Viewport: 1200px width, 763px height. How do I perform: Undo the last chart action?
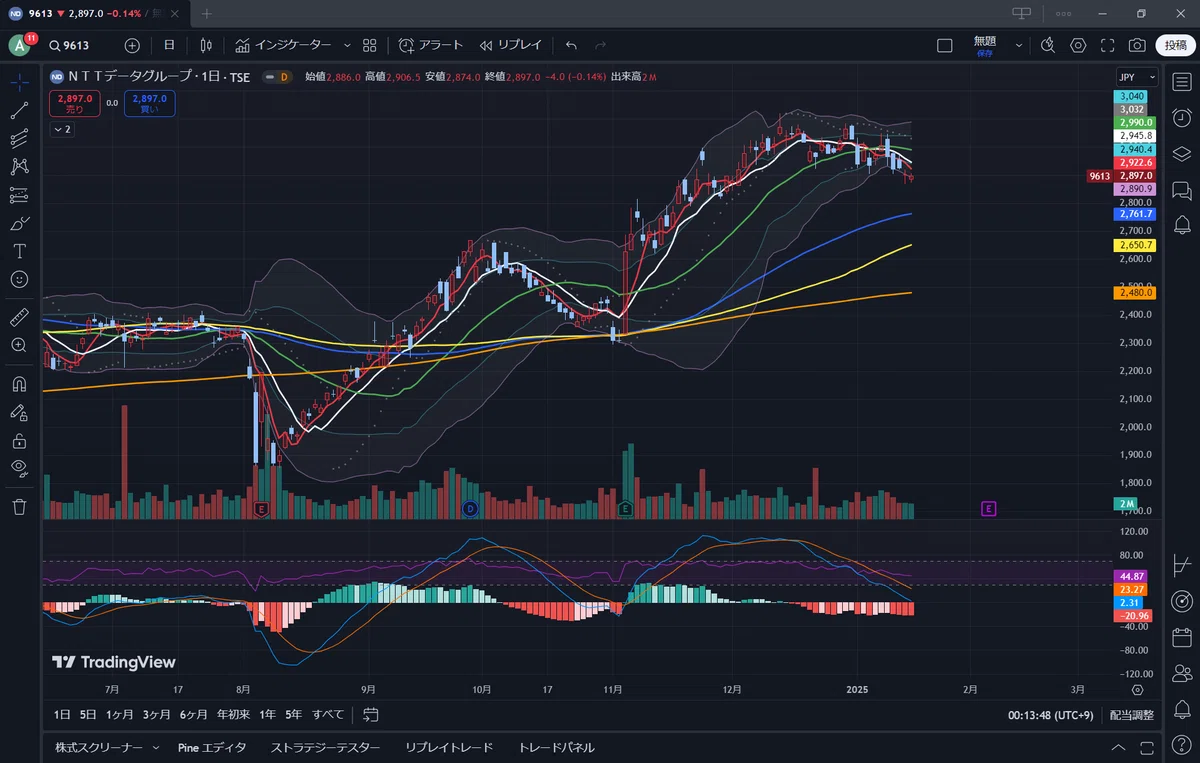[x=572, y=45]
